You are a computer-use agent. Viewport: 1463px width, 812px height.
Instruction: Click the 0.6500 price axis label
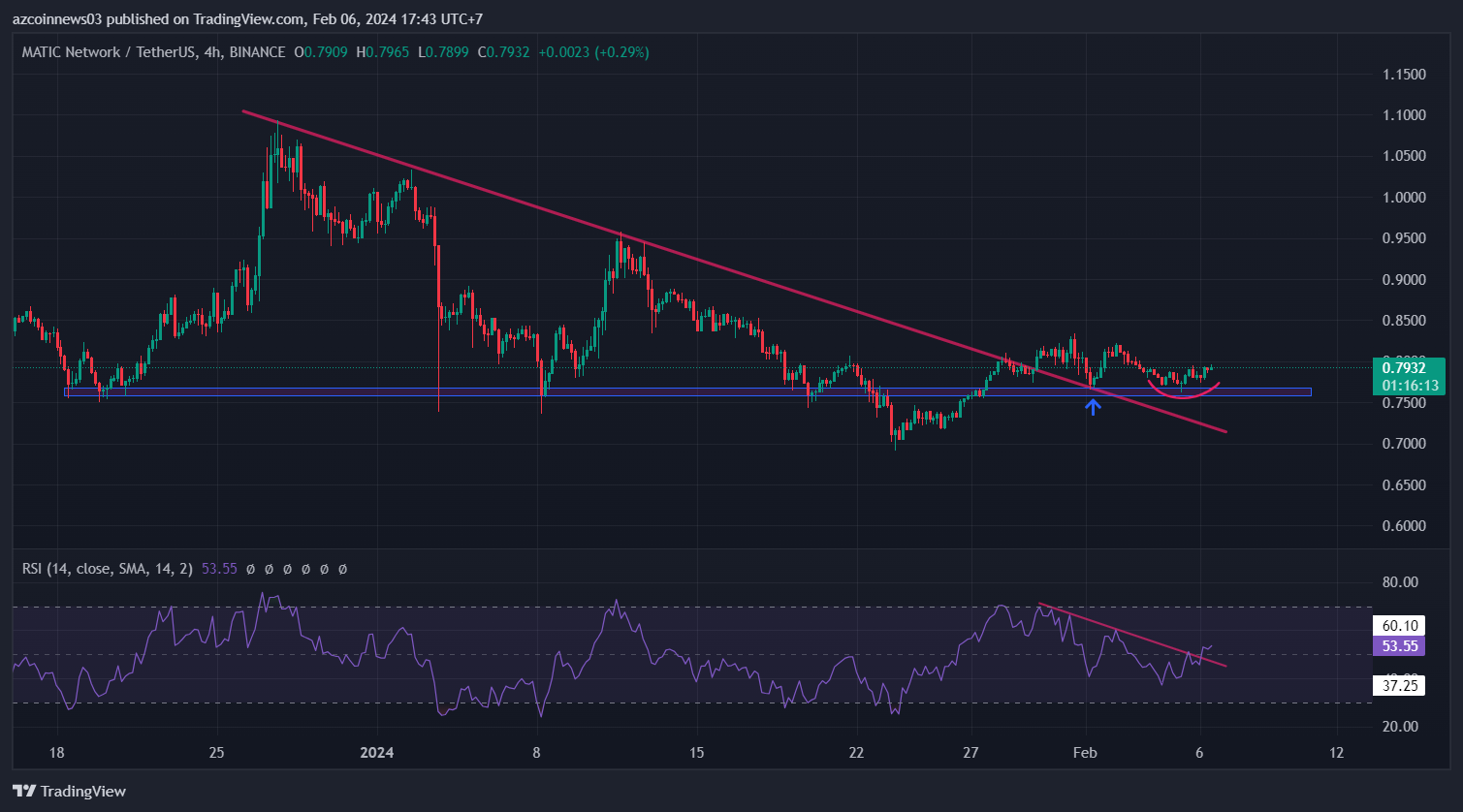click(x=1402, y=484)
